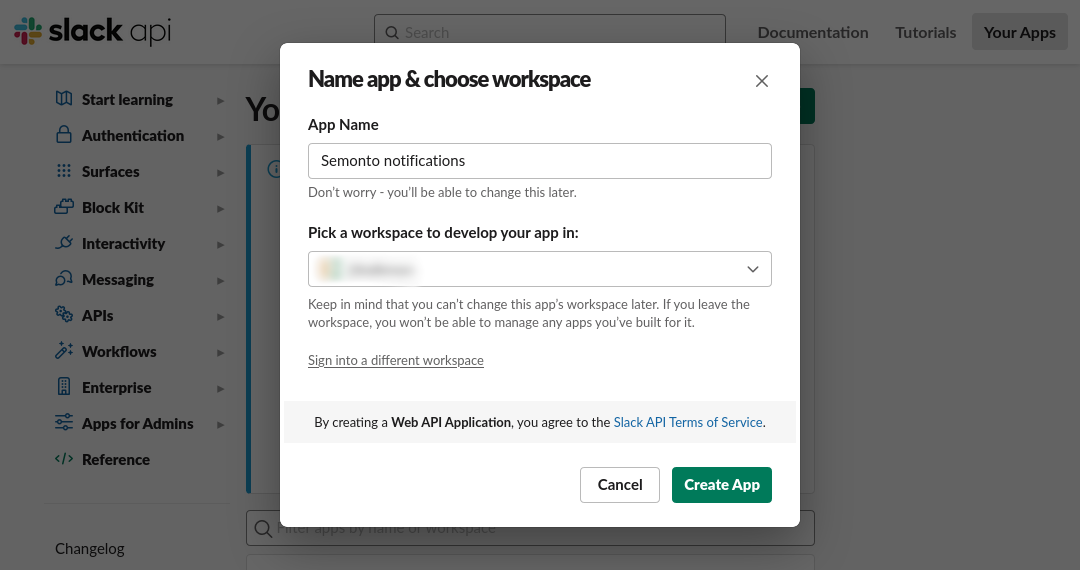Click the Slack API logo

tap(92, 32)
